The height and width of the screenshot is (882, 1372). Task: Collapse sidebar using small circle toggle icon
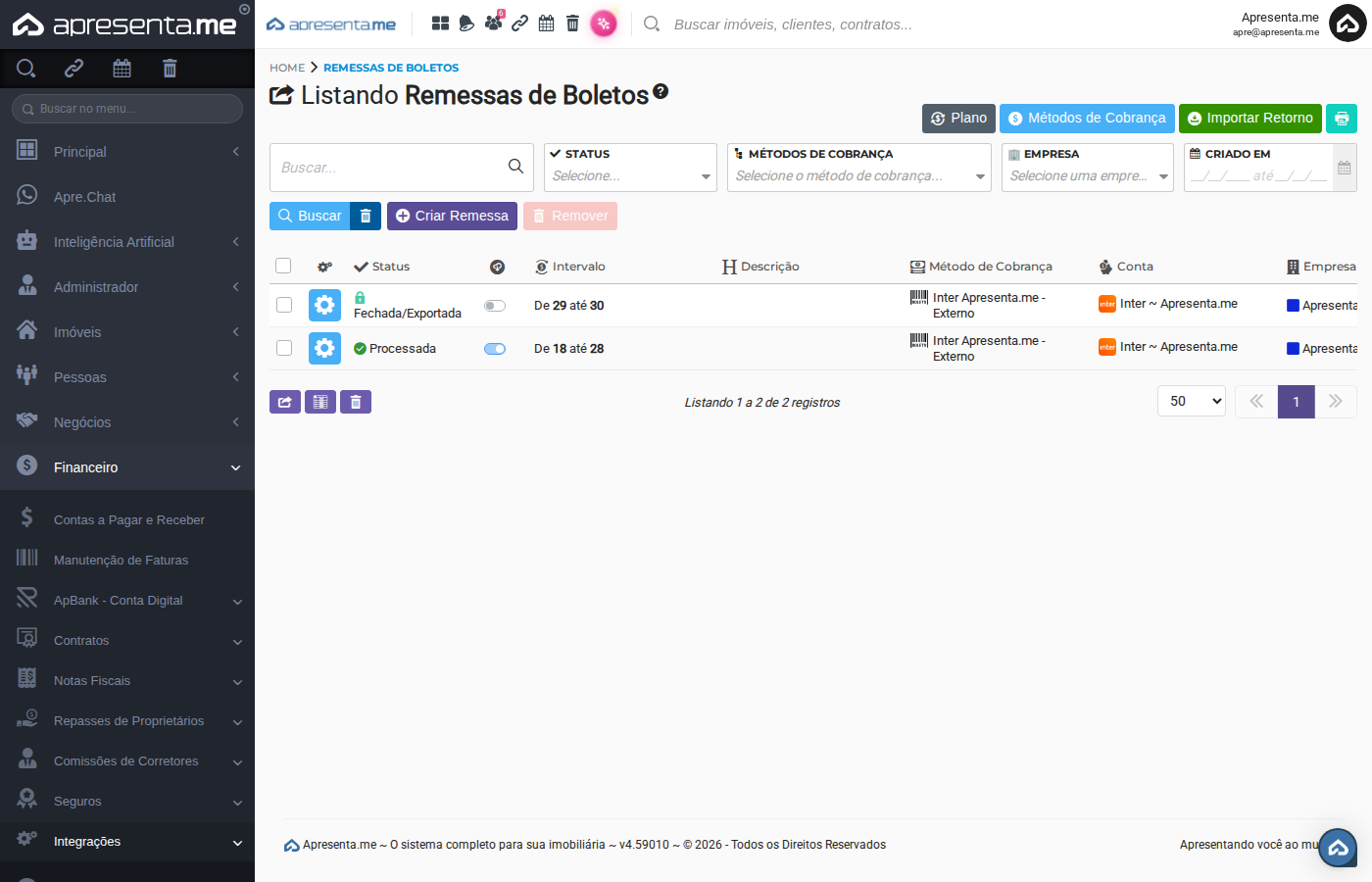[x=244, y=10]
